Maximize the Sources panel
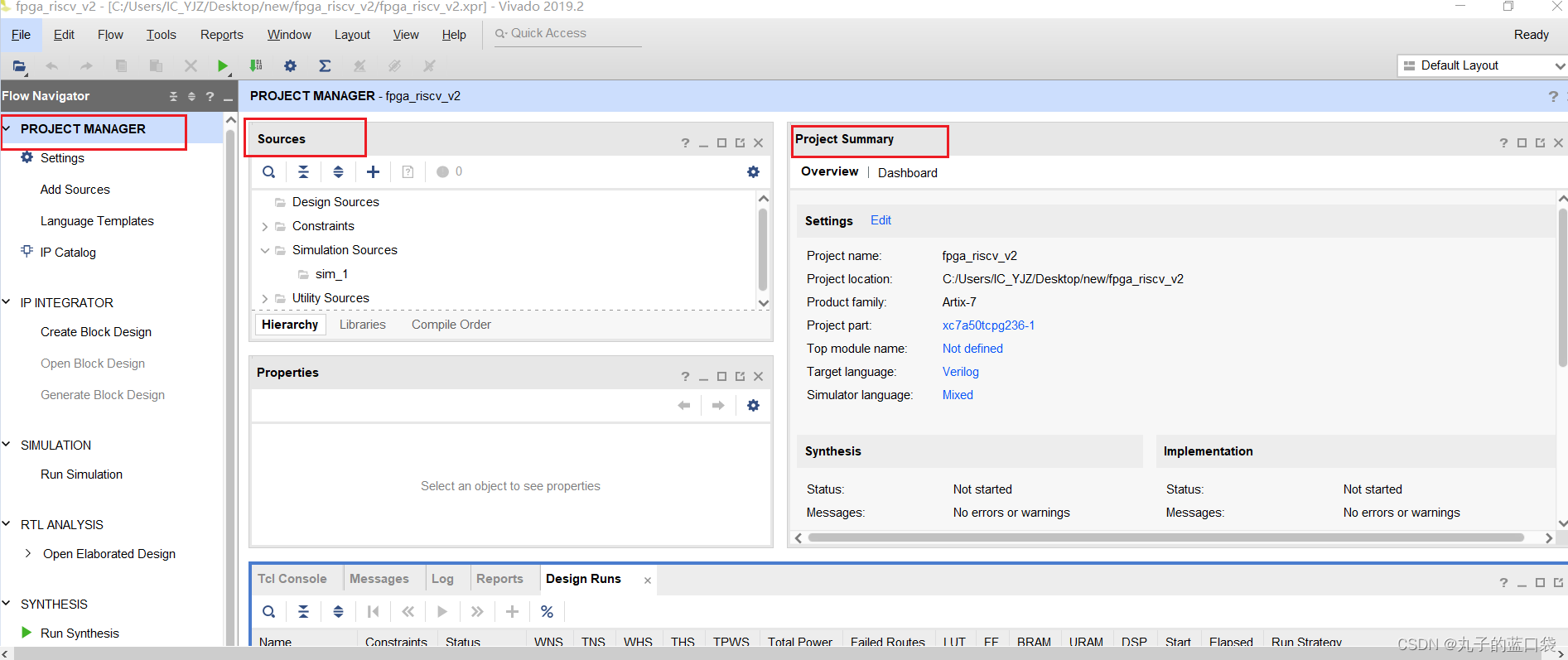Screen dimensions: 1568x660 pos(721,142)
